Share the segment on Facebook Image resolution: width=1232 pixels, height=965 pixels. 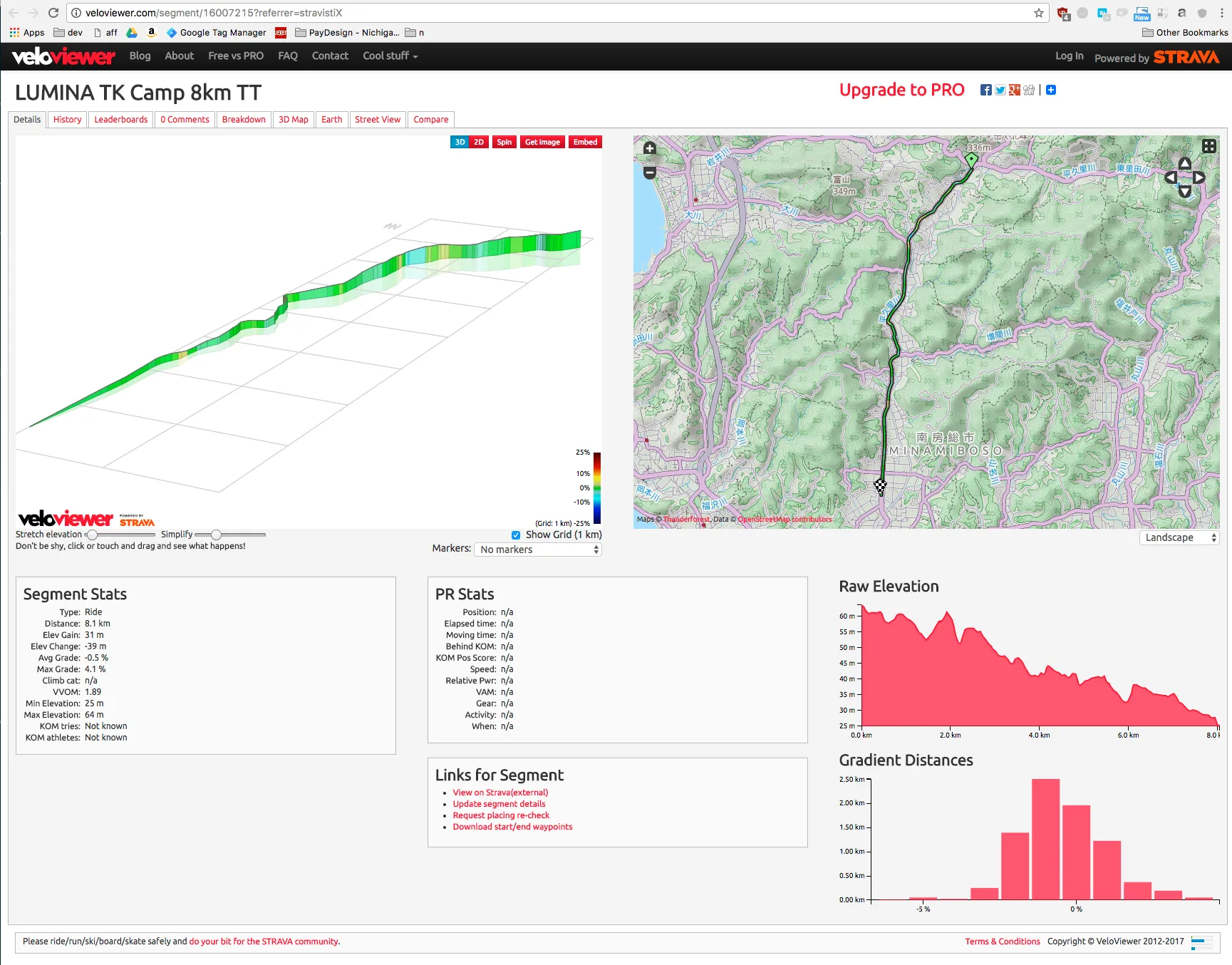(x=985, y=90)
